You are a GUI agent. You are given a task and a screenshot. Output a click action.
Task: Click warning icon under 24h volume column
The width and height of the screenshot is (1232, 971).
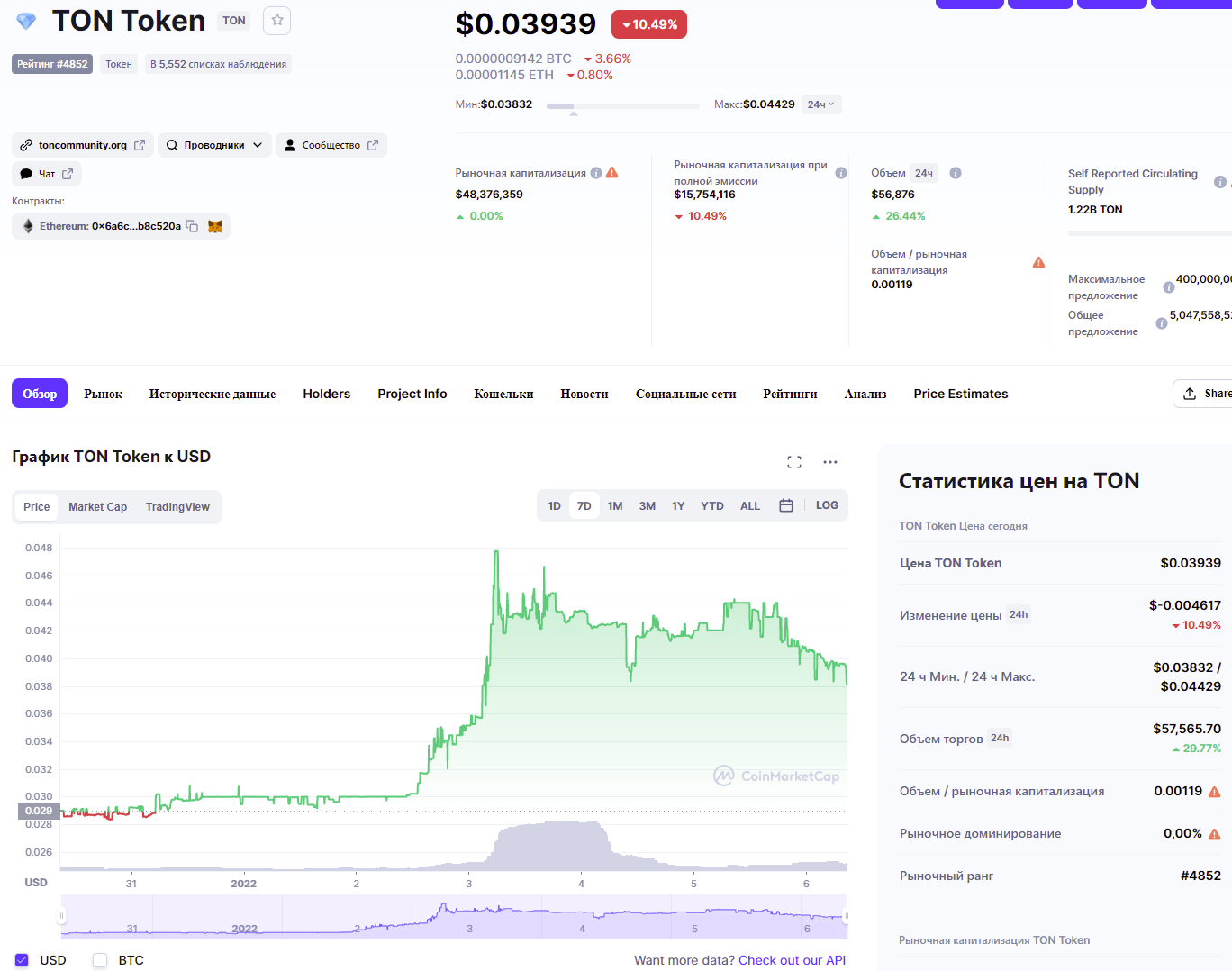point(1038,262)
